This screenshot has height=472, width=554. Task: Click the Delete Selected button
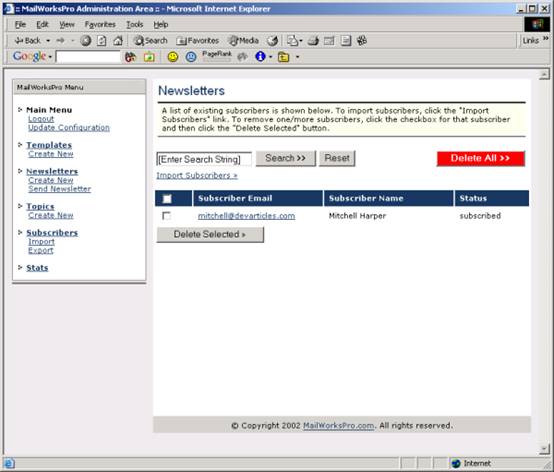(x=210, y=234)
